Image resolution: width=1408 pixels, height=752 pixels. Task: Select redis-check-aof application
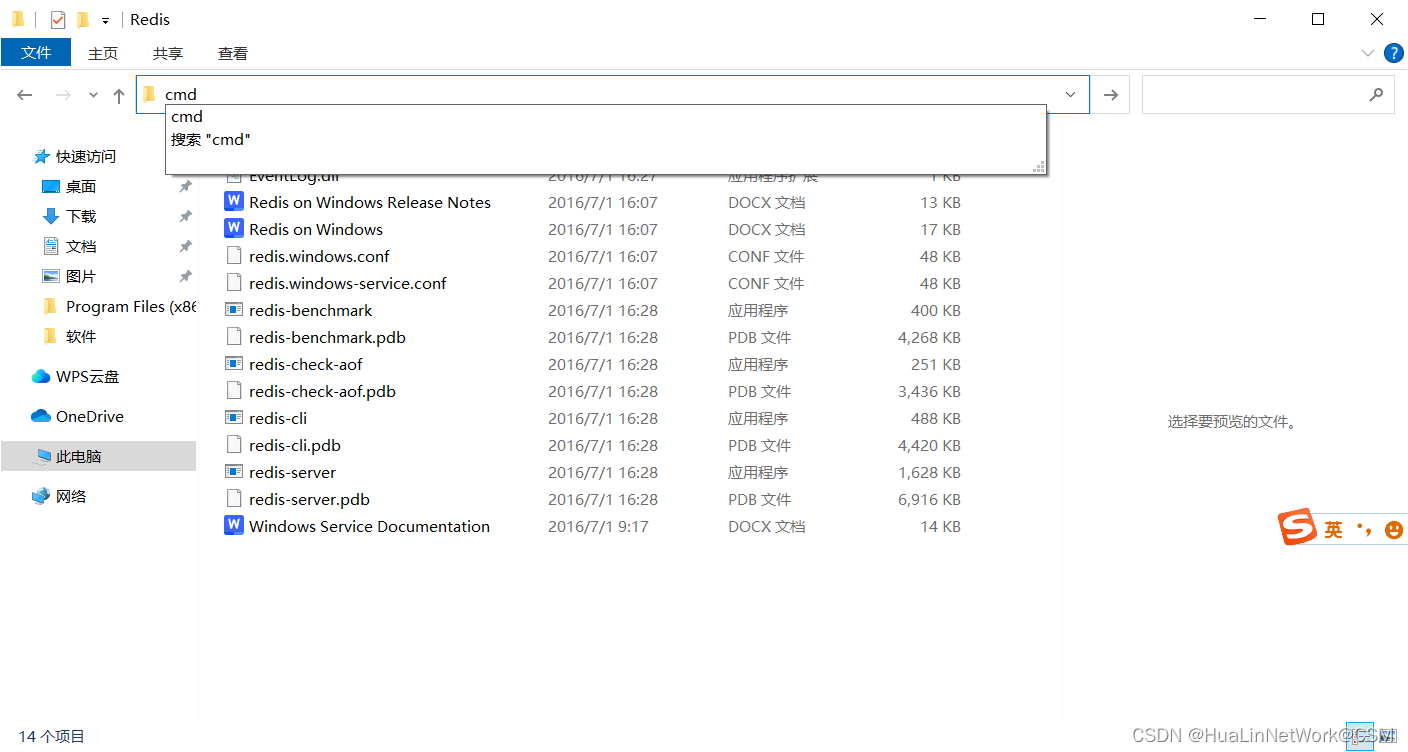click(x=306, y=364)
